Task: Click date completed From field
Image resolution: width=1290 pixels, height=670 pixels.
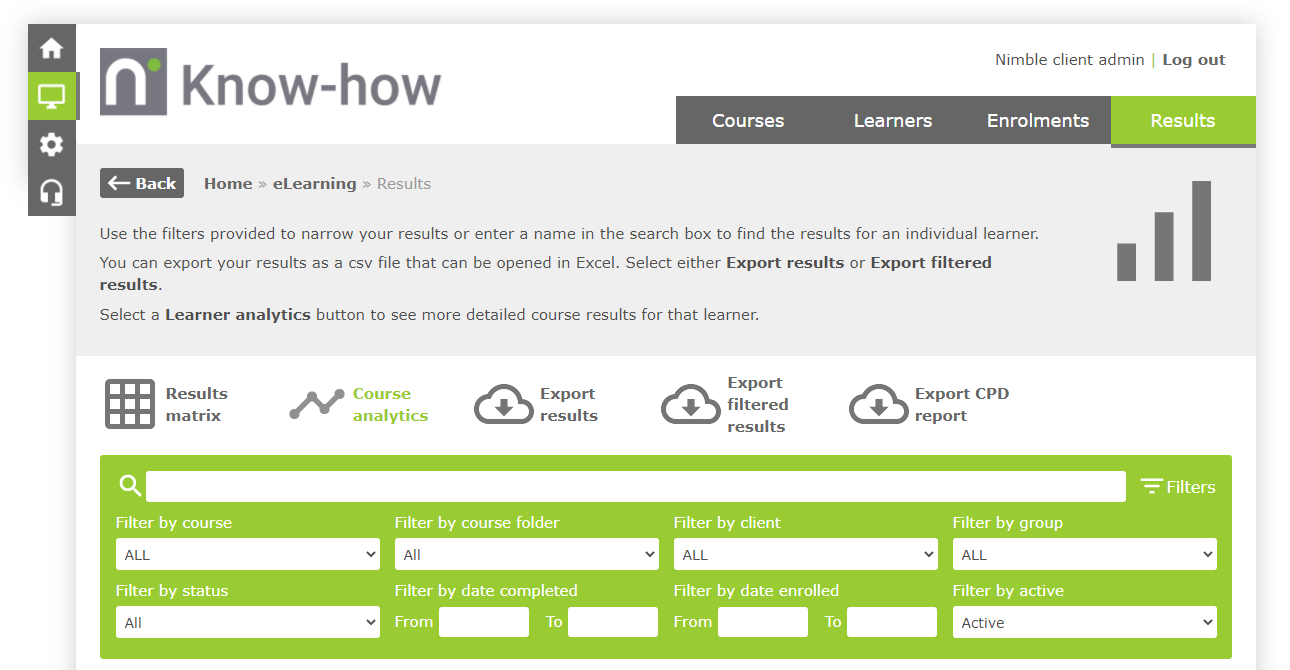Action: click(x=484, y=622)
